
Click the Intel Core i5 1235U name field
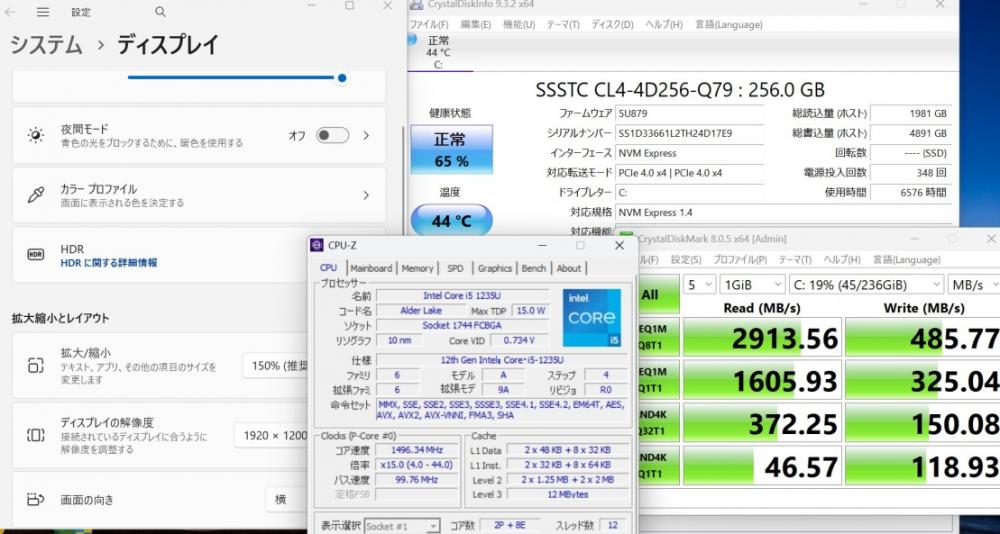click(462, 295)
